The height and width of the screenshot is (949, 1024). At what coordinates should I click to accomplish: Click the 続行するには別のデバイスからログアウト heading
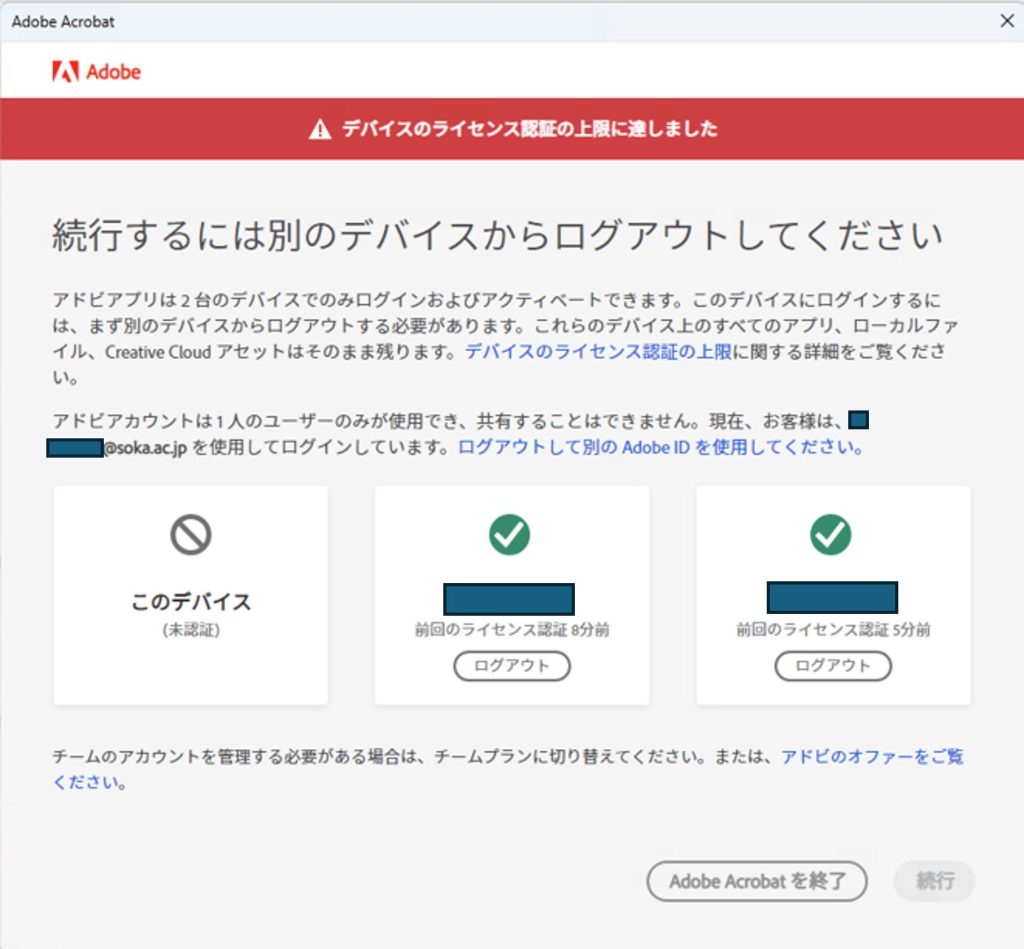pyautogui.click(x=497, y=237)
